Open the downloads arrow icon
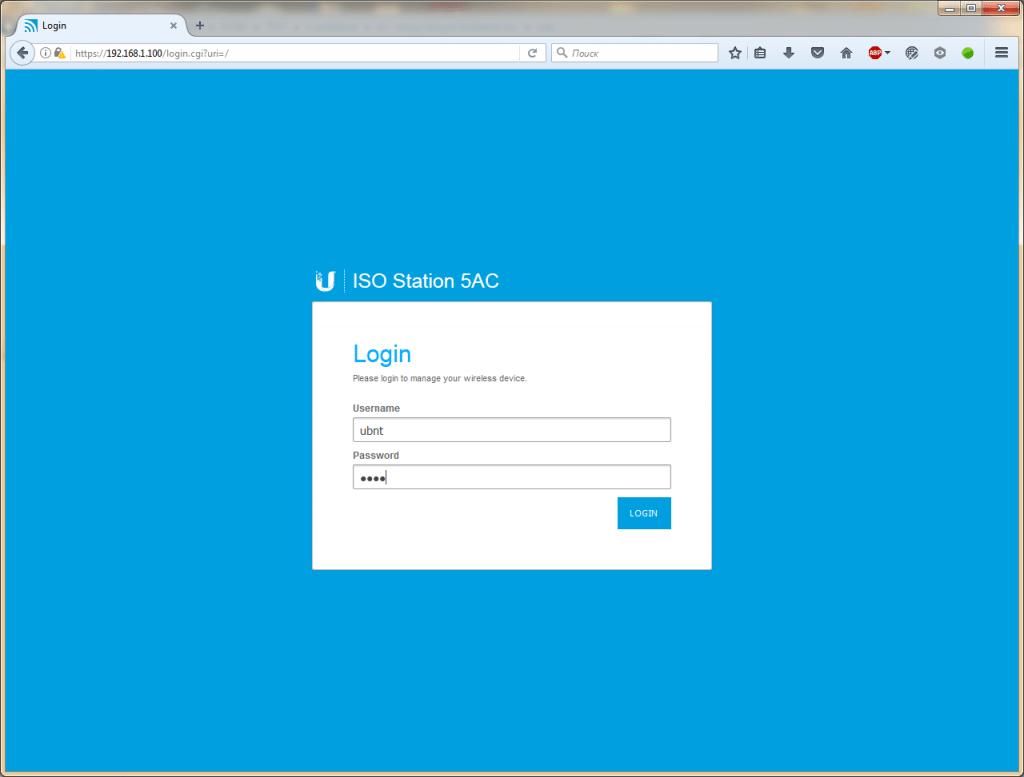This screenshot has height=777, width=1024. click(x=788, y=53)
